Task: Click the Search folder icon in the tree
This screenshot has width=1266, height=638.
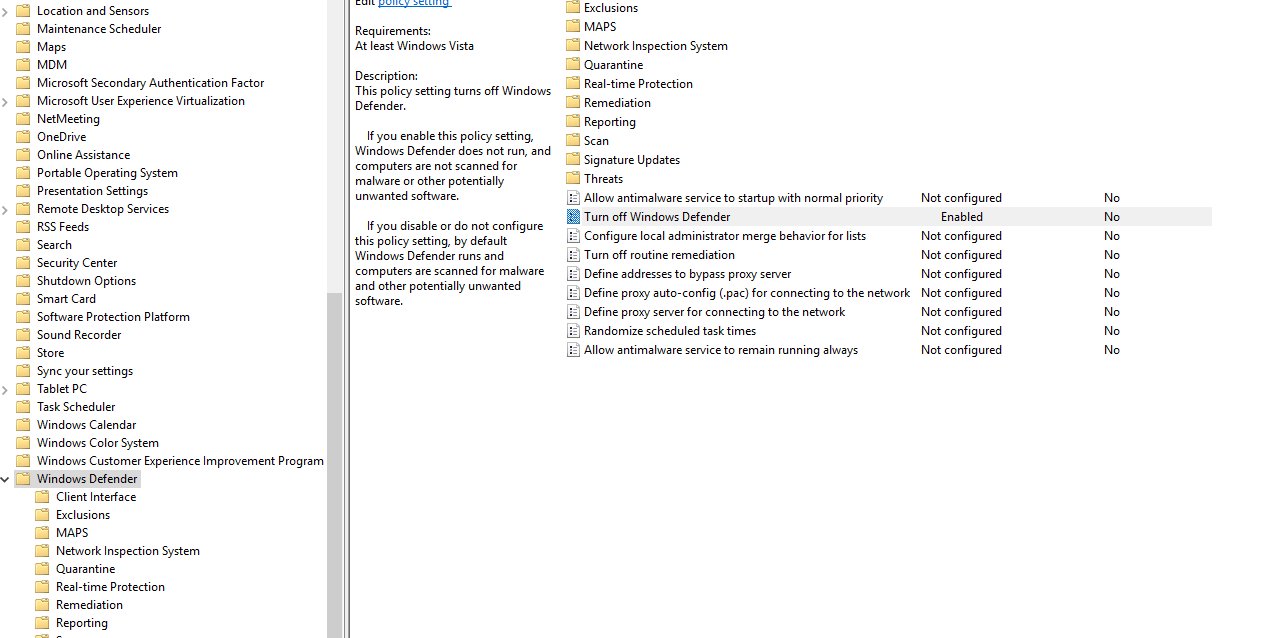Action: 23,245
